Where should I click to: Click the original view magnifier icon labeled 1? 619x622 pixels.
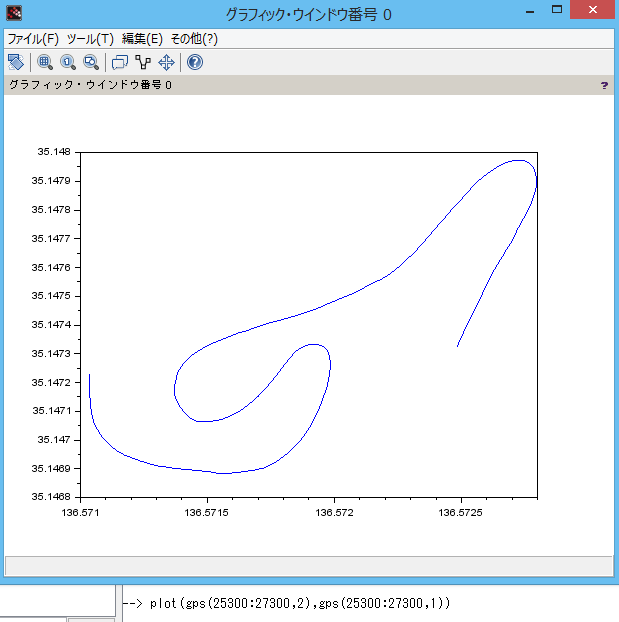(68, 62)
